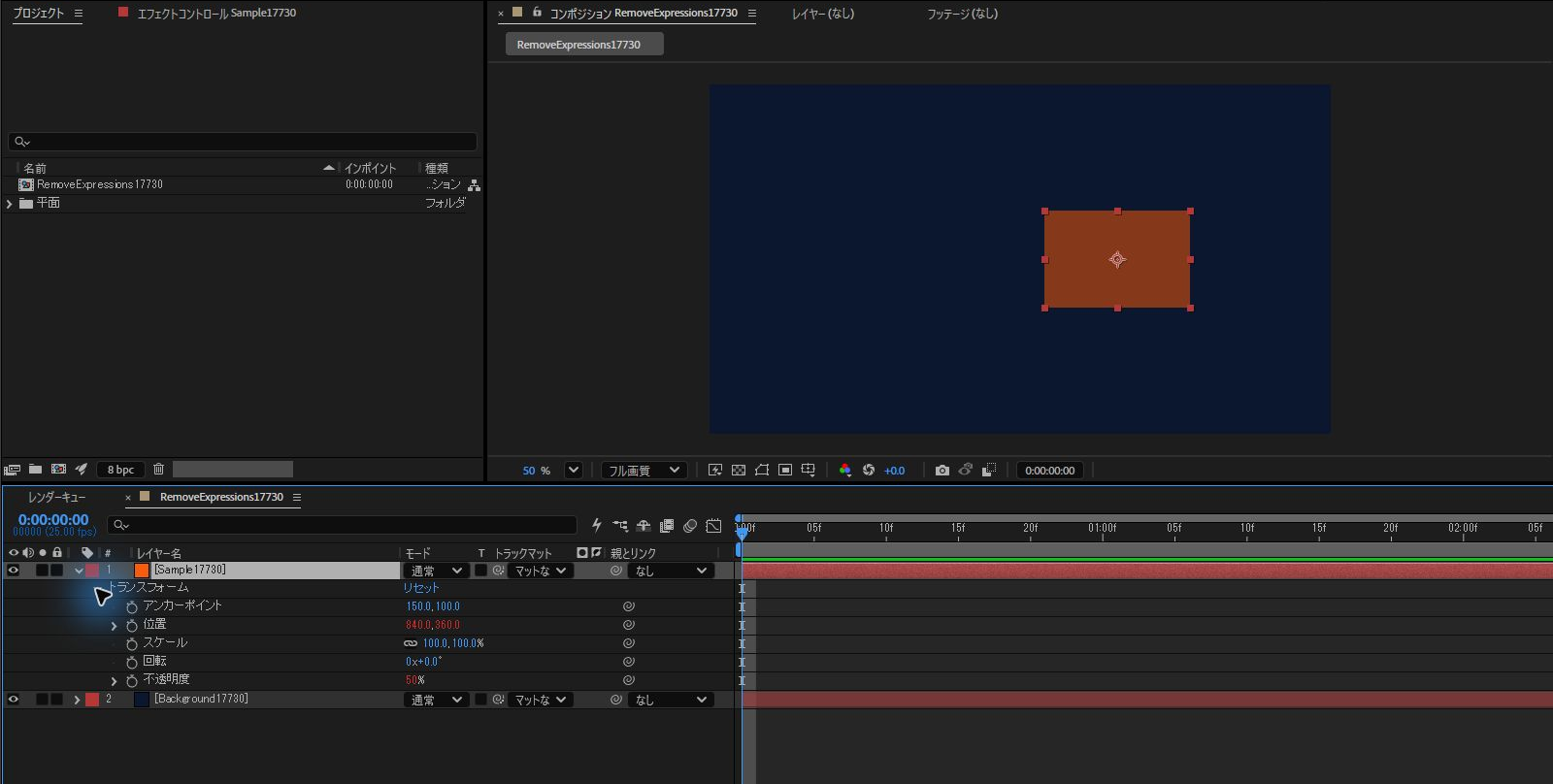This screenshot has width=1553, height=784.
Task: Open the graph editor in timeline
Action: [713, 526]
